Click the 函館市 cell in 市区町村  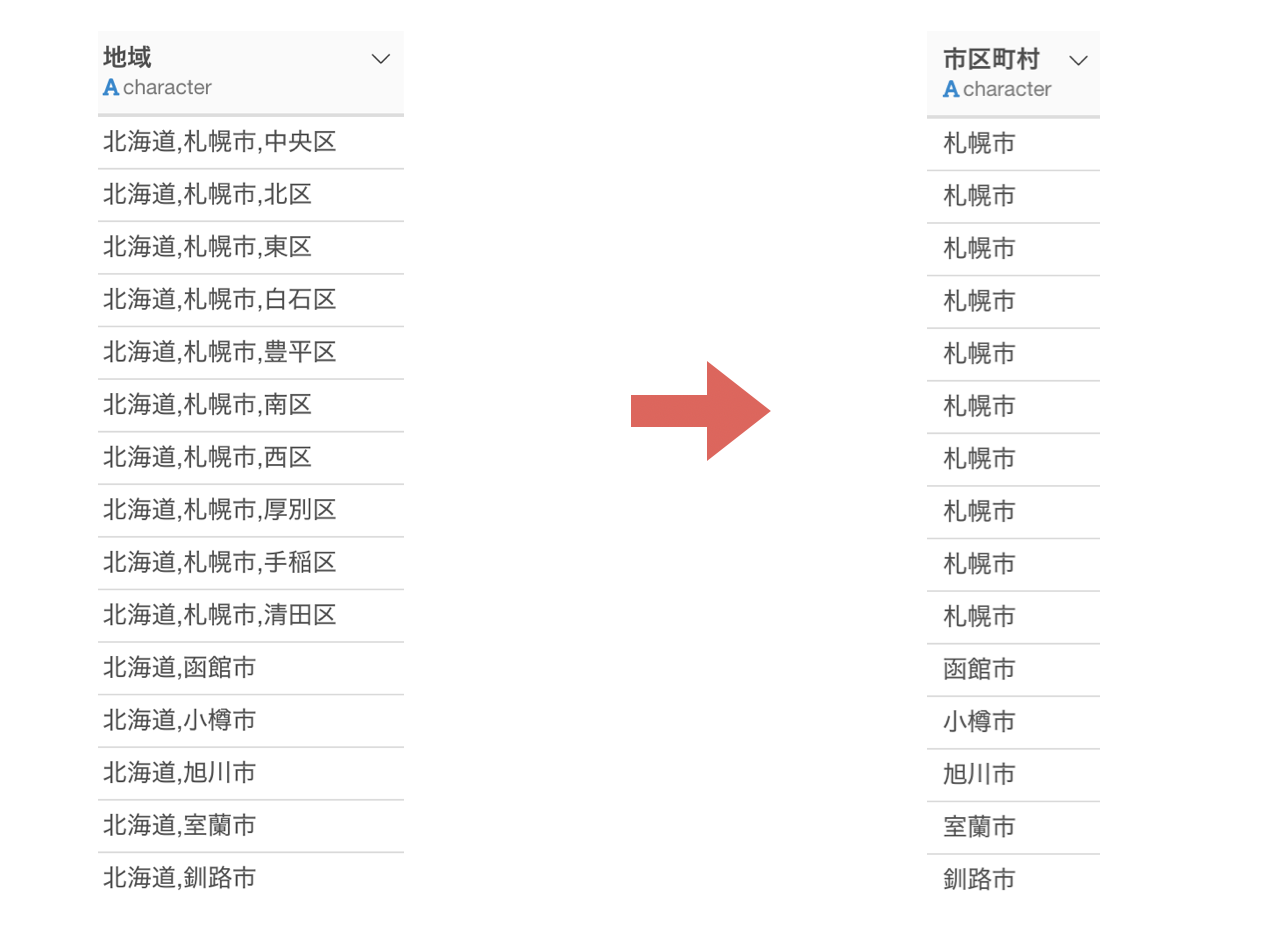click(1013, 669)
